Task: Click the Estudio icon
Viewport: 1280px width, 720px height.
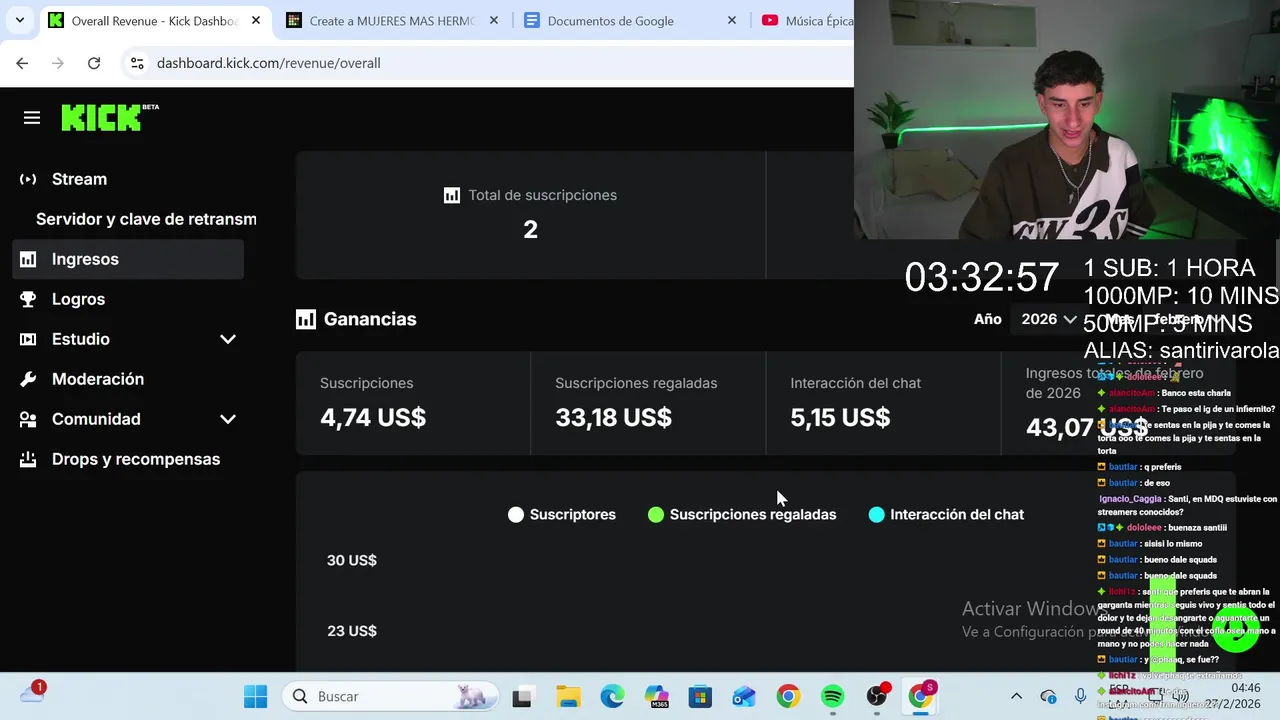Action: coord(28,339)
